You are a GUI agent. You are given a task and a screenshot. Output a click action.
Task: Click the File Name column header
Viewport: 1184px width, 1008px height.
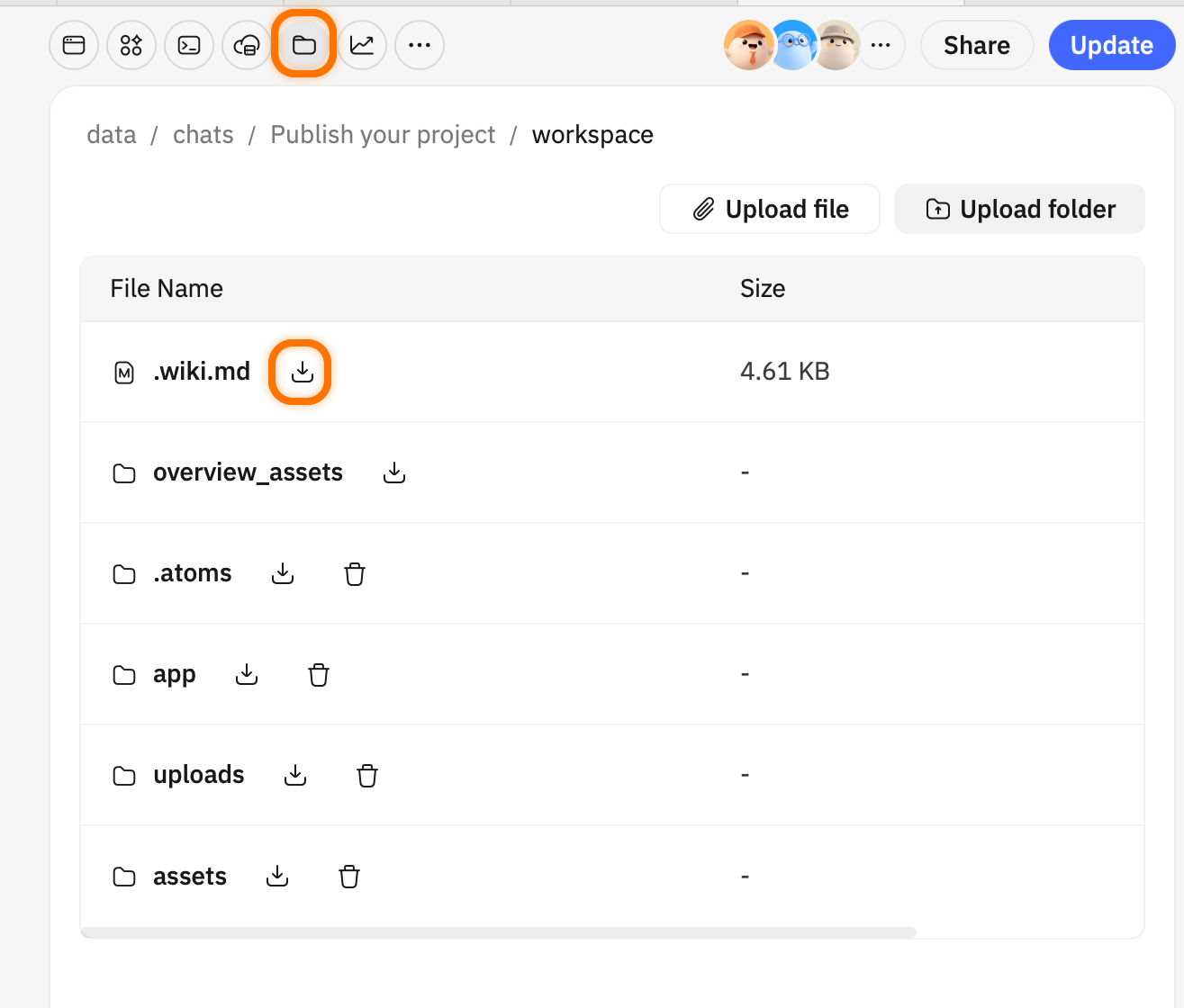(x=167, y=289)
